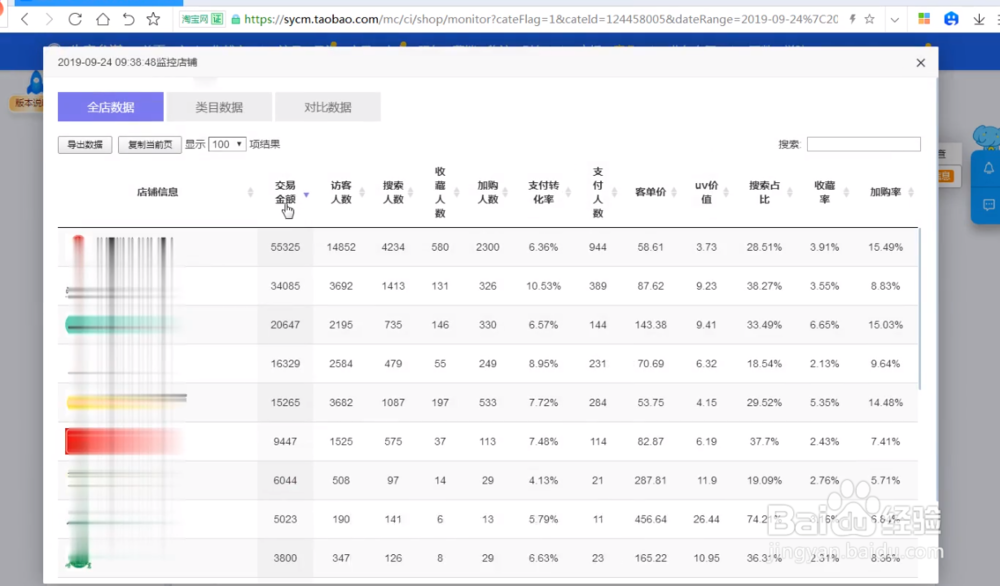Sort table by 访客人数 column header
1000x586 pixels.
[x=341, y=193]
